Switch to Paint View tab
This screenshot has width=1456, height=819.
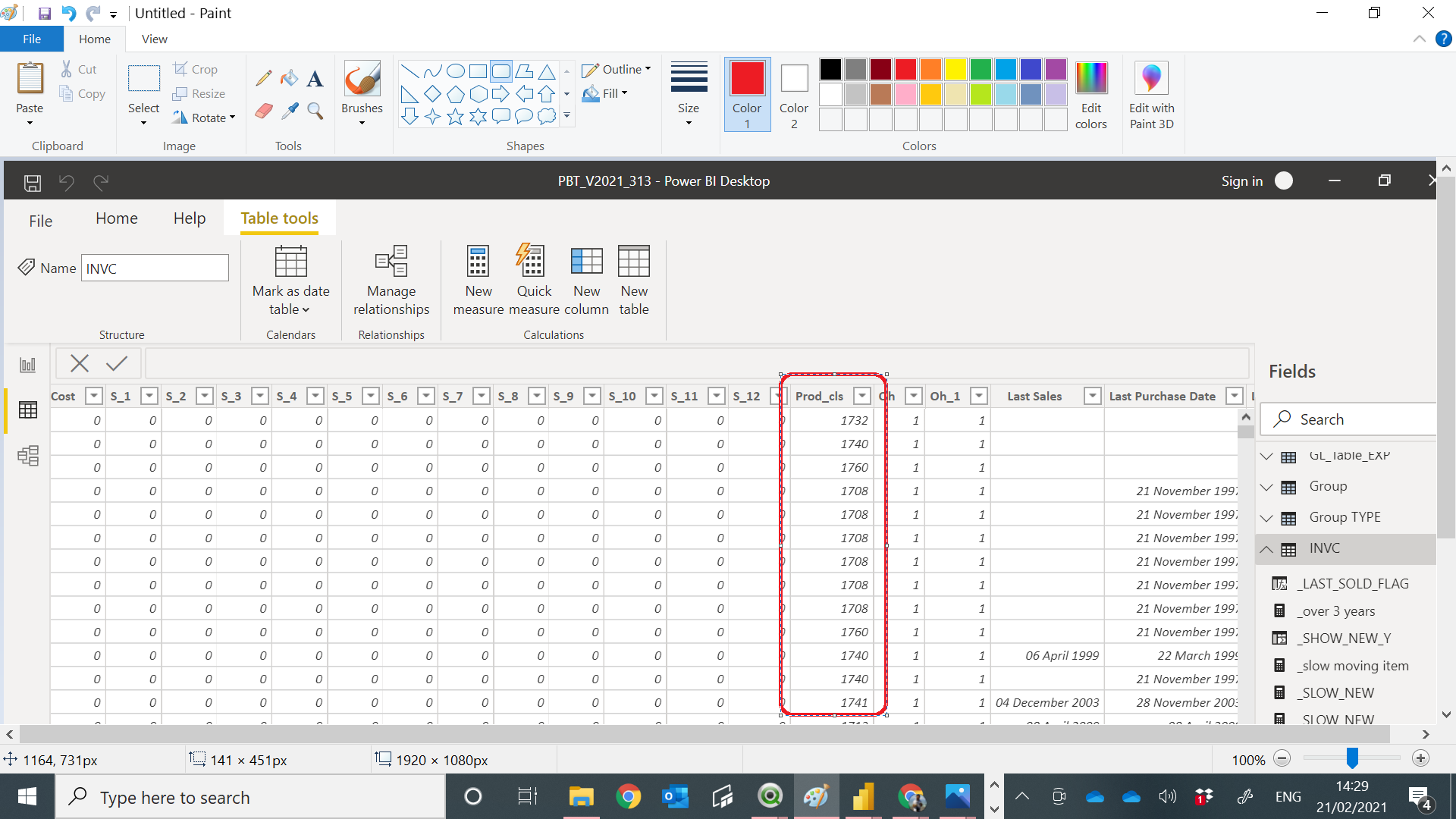tap(155, 39)
